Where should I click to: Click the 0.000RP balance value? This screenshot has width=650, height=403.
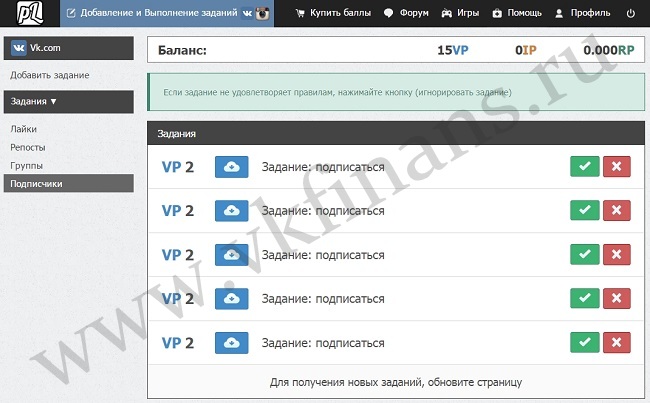[609, 50]
